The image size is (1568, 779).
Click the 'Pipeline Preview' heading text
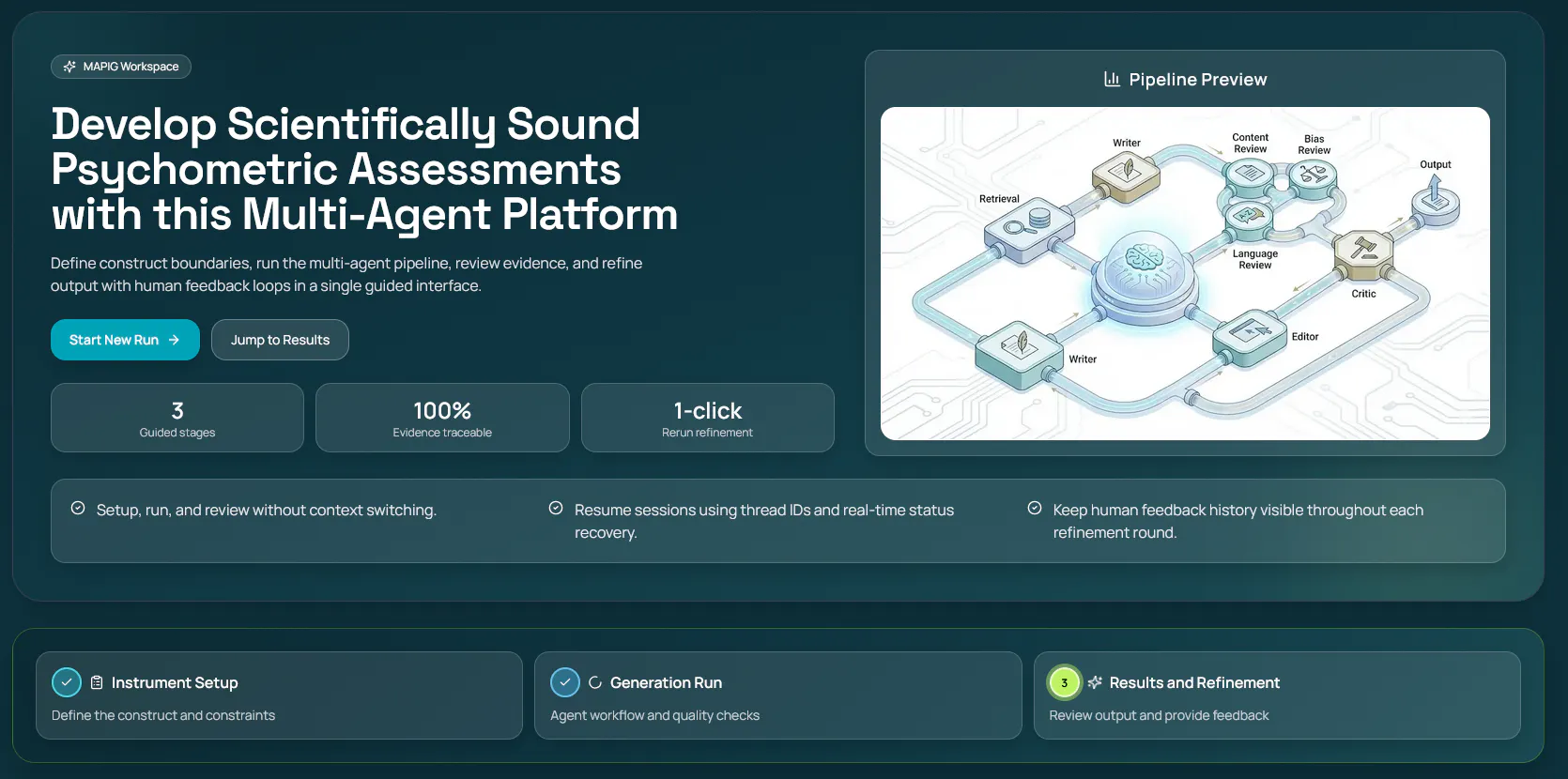pos(1198,80)
